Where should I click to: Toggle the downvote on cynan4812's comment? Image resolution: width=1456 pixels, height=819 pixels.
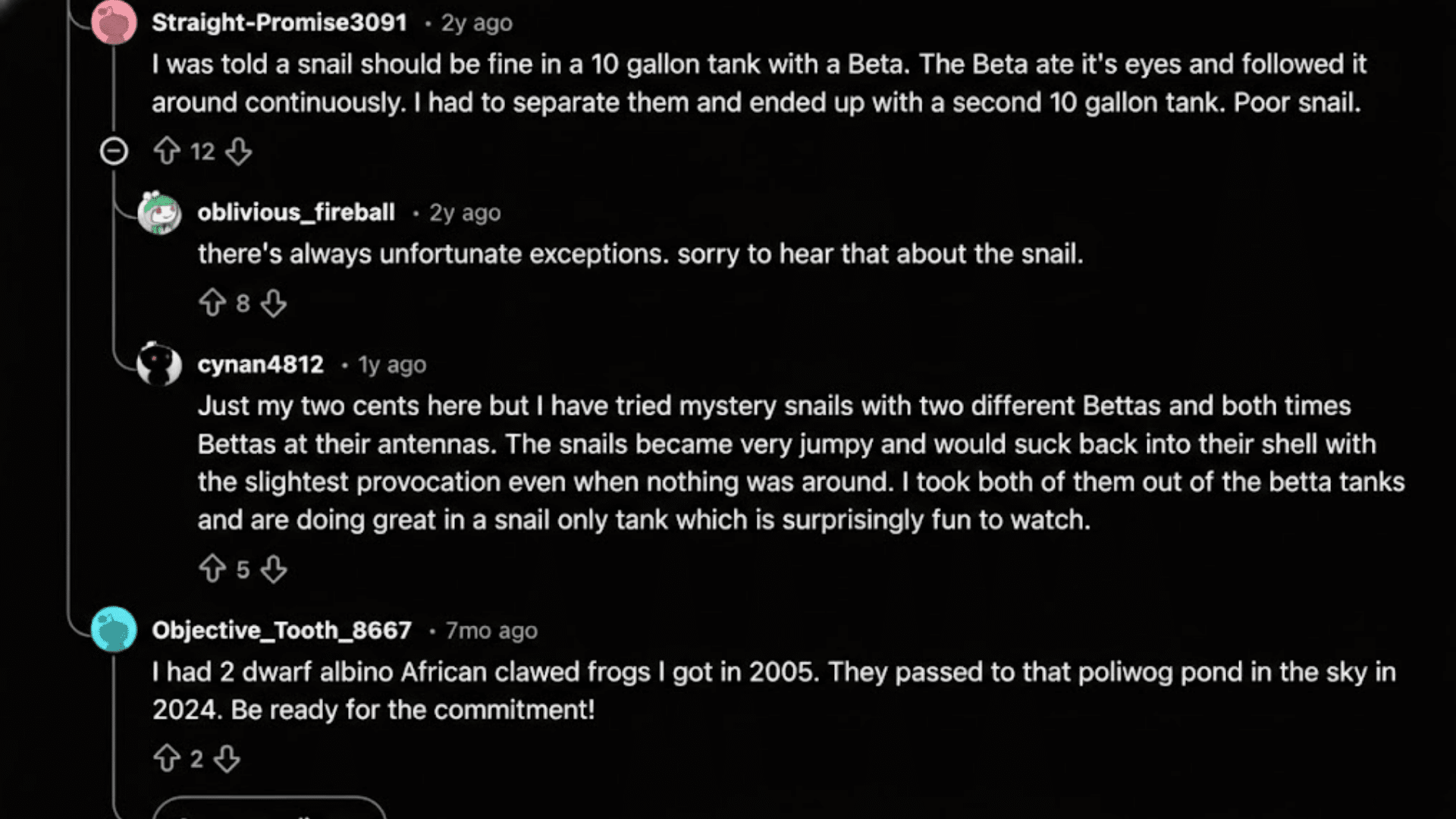(x=273, y=569)
